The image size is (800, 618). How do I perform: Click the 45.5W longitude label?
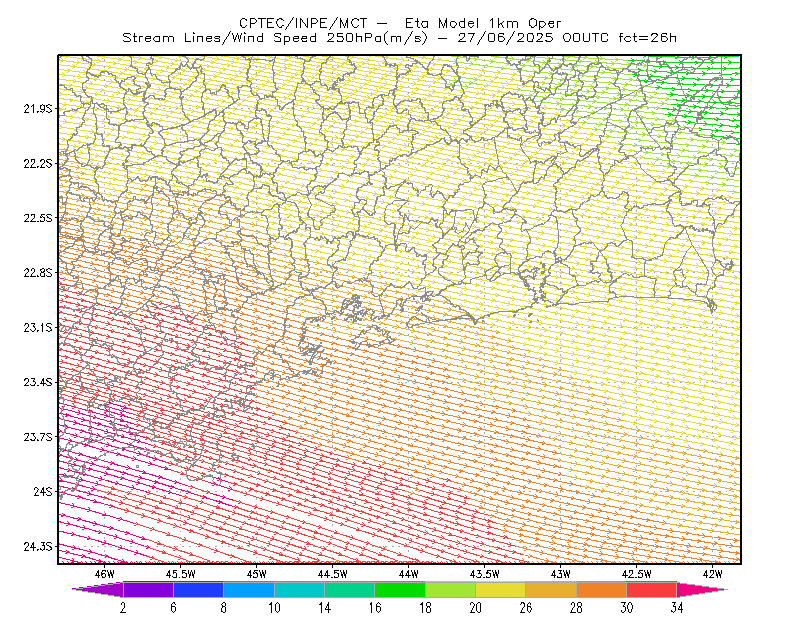(x=181, y=574)
